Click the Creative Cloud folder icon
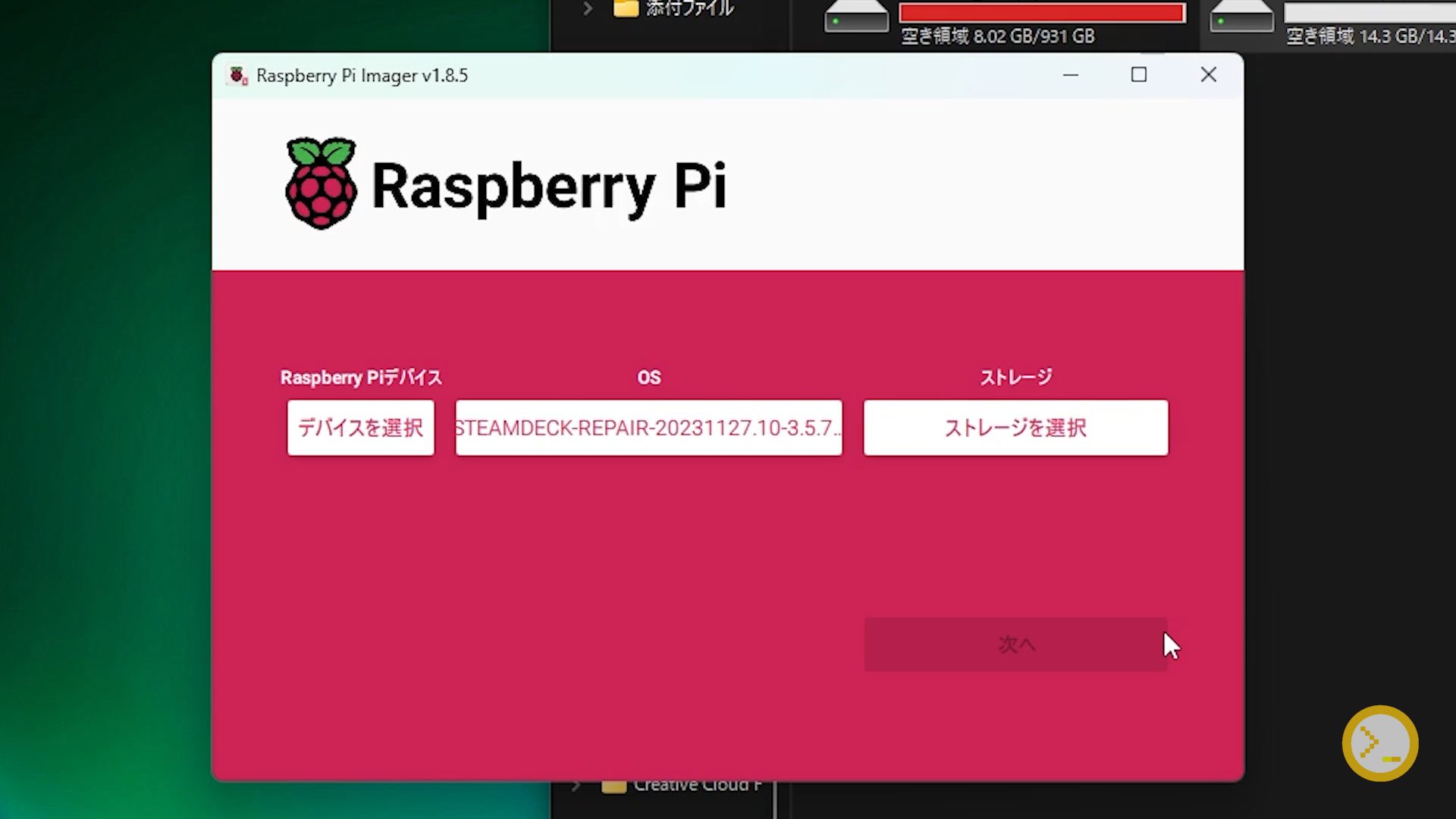Screen dimensions: 1456x819 pyautogui.click(x=613, y=786)
